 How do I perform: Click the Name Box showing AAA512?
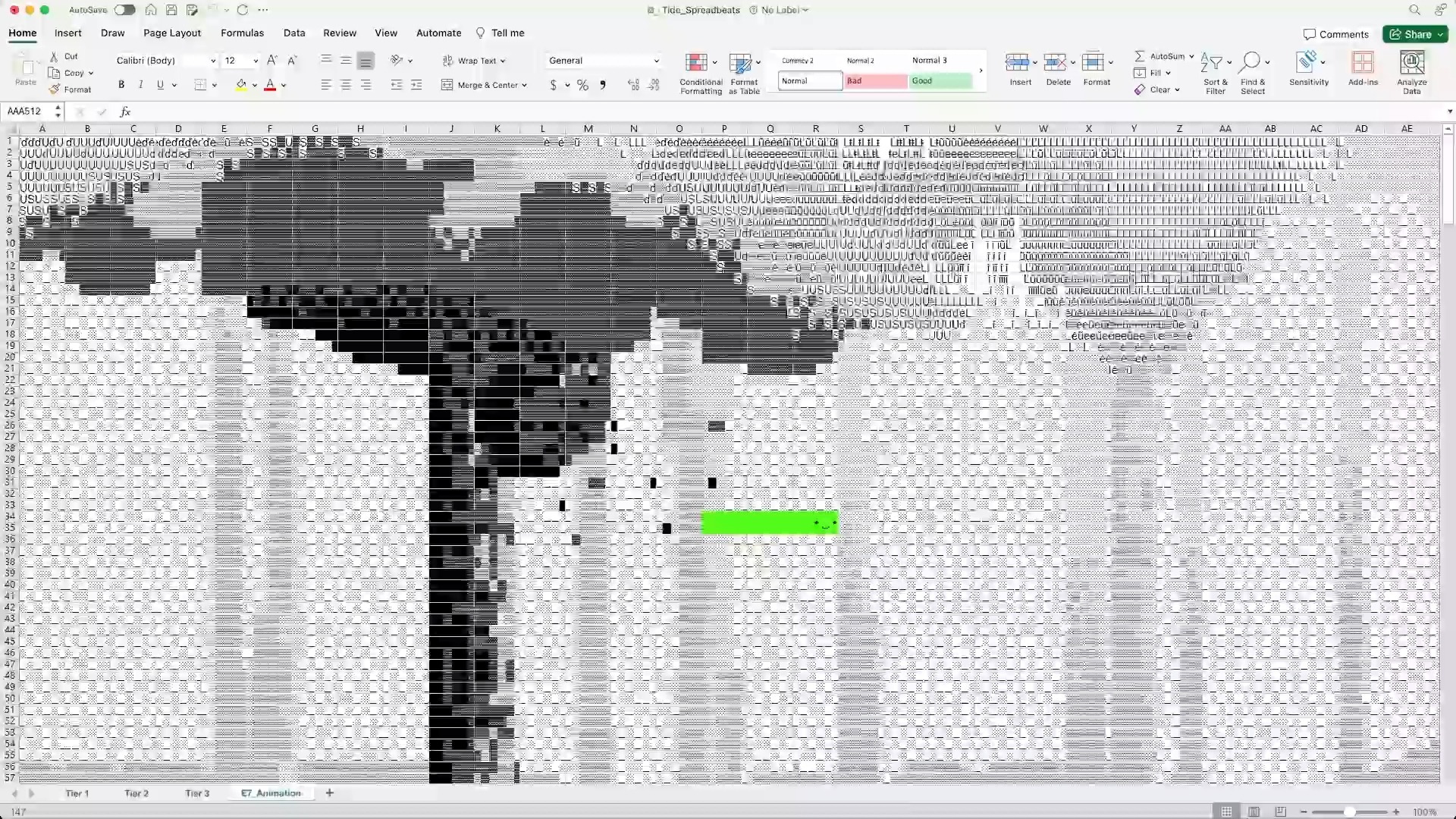[27, 111]
